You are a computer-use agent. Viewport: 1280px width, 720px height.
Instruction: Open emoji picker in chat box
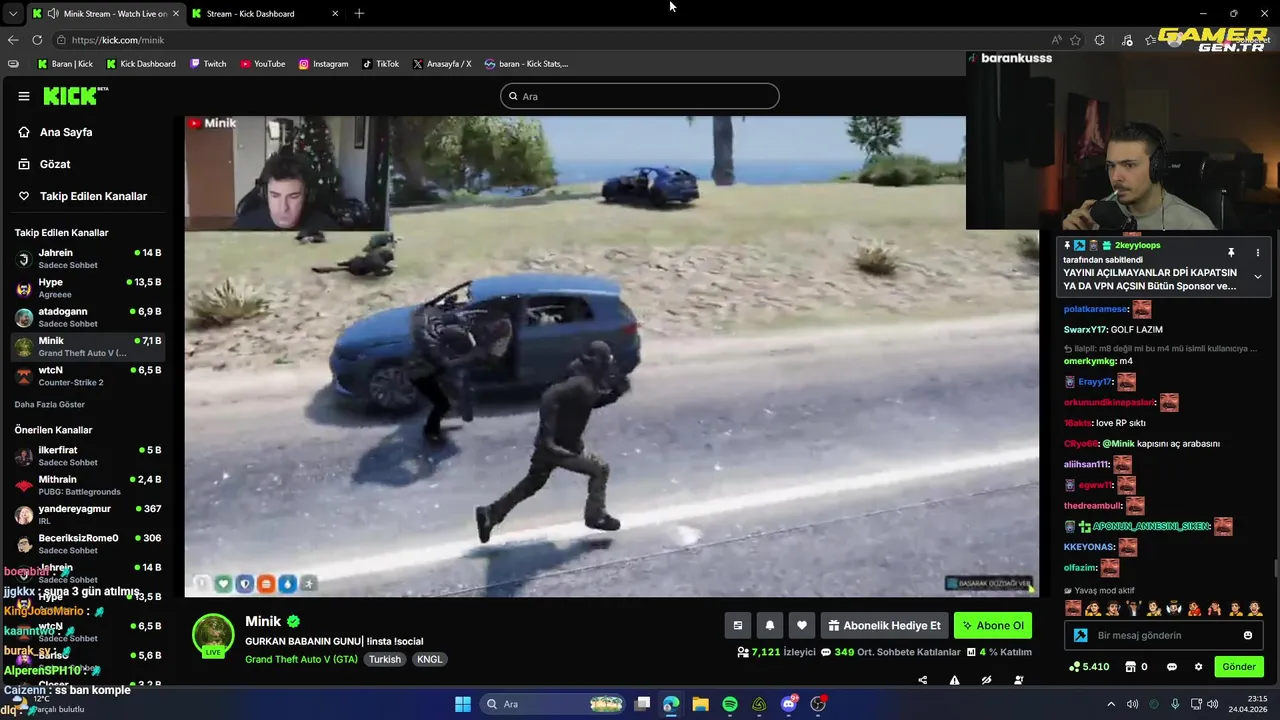(1248, 636)
